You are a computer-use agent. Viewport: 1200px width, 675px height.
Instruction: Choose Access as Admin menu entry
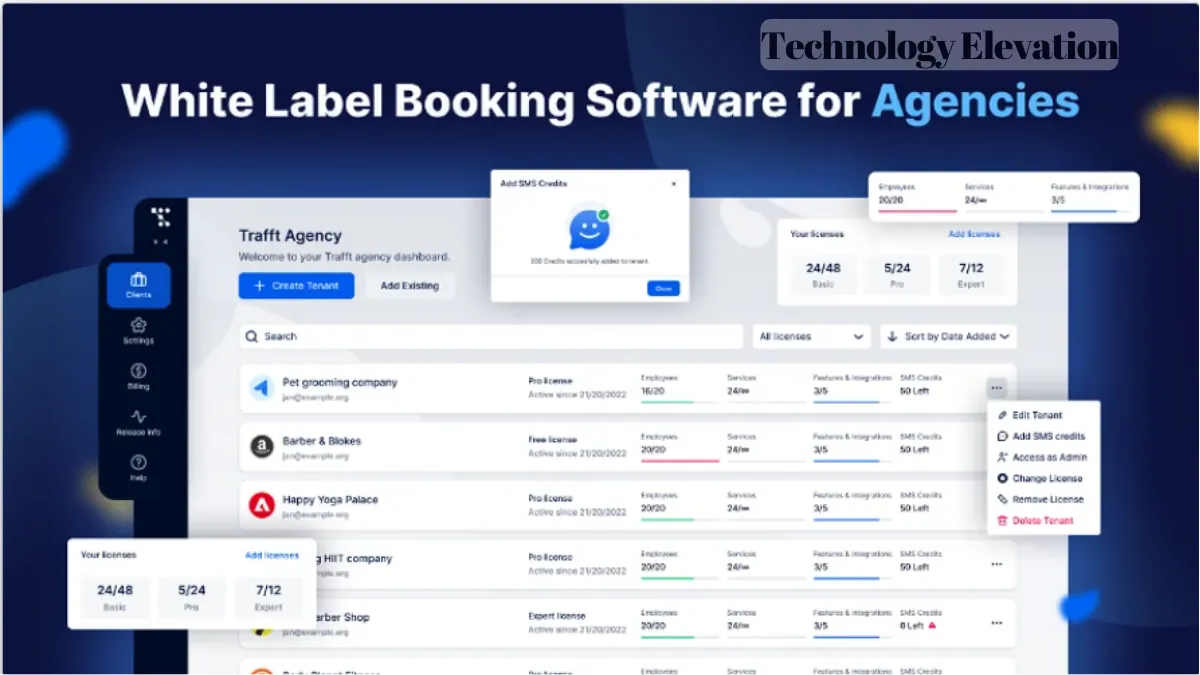pyautogui.click(x=1042, y=457)
